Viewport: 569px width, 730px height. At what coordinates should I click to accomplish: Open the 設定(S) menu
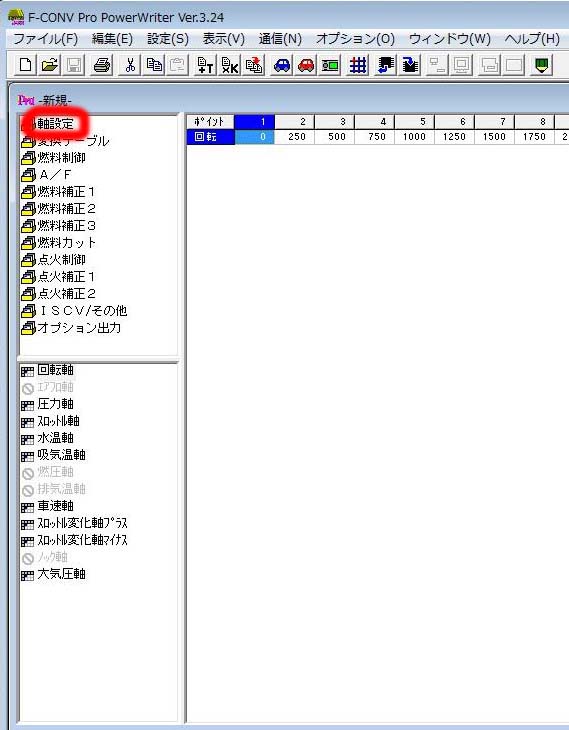pos(168,39)
